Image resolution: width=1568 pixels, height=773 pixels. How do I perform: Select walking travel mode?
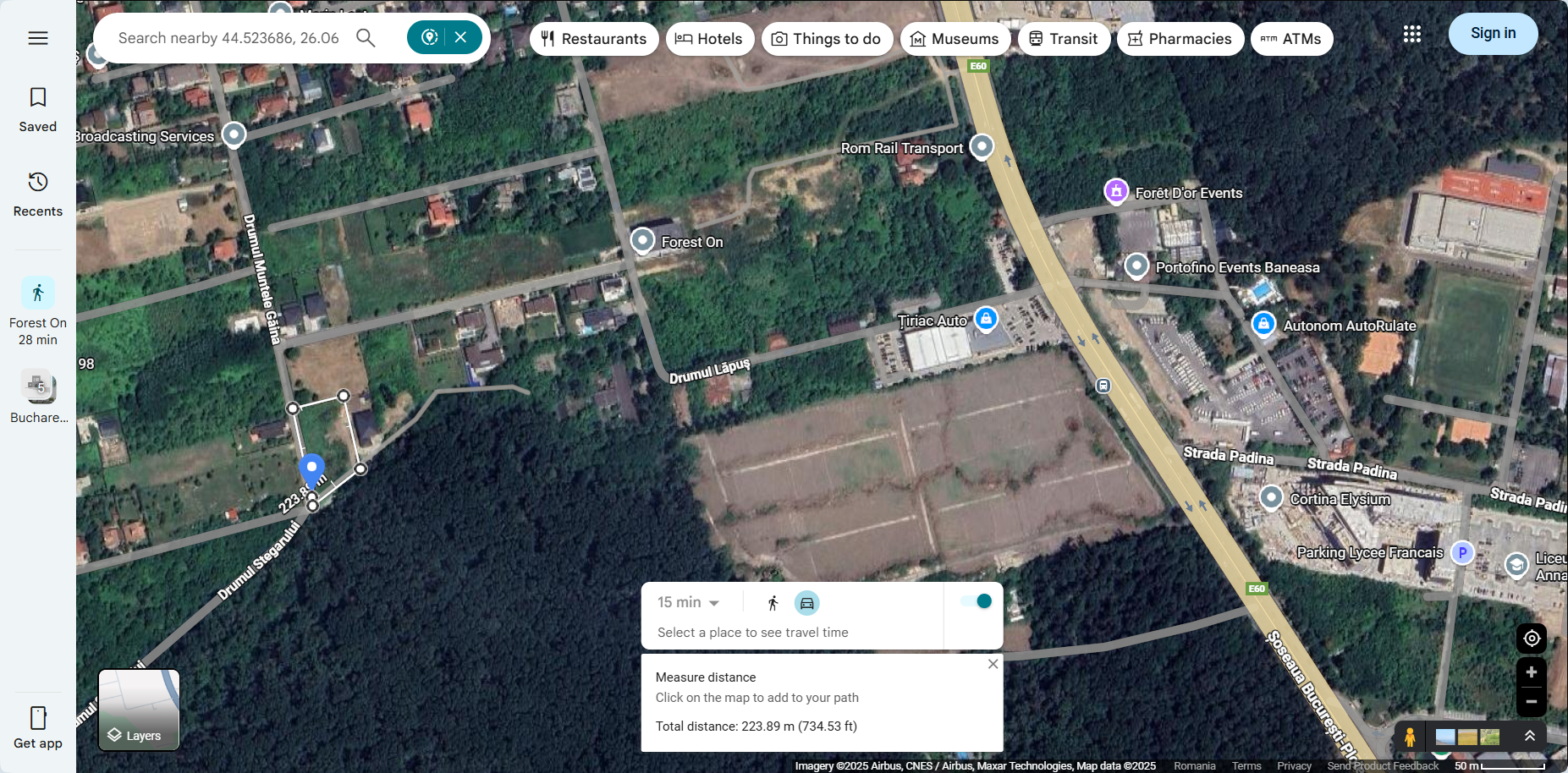773,603
